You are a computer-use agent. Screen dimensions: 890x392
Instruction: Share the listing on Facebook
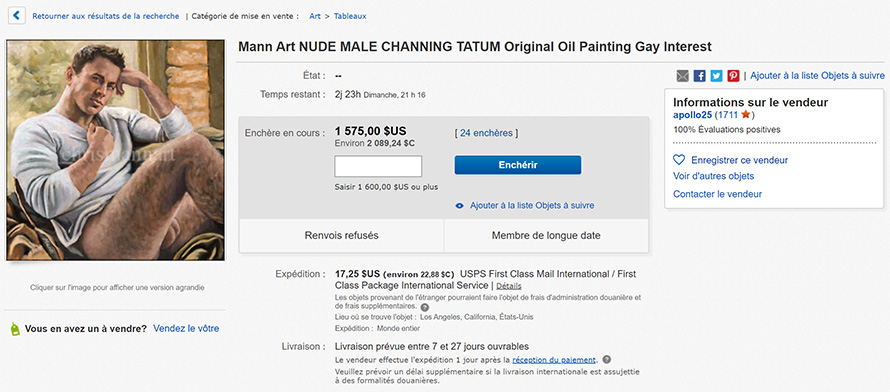(x=700, y=76)
